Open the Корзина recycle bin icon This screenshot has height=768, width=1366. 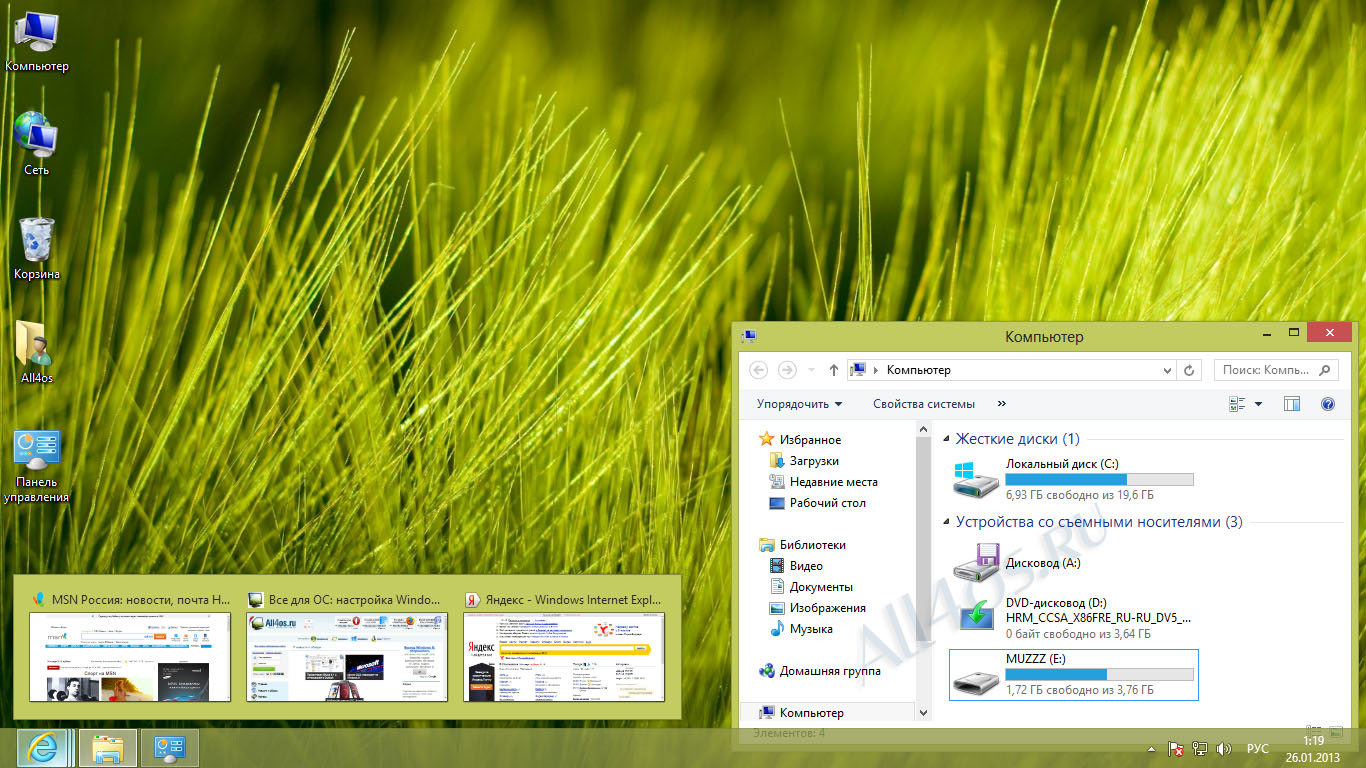coord(37,248)
